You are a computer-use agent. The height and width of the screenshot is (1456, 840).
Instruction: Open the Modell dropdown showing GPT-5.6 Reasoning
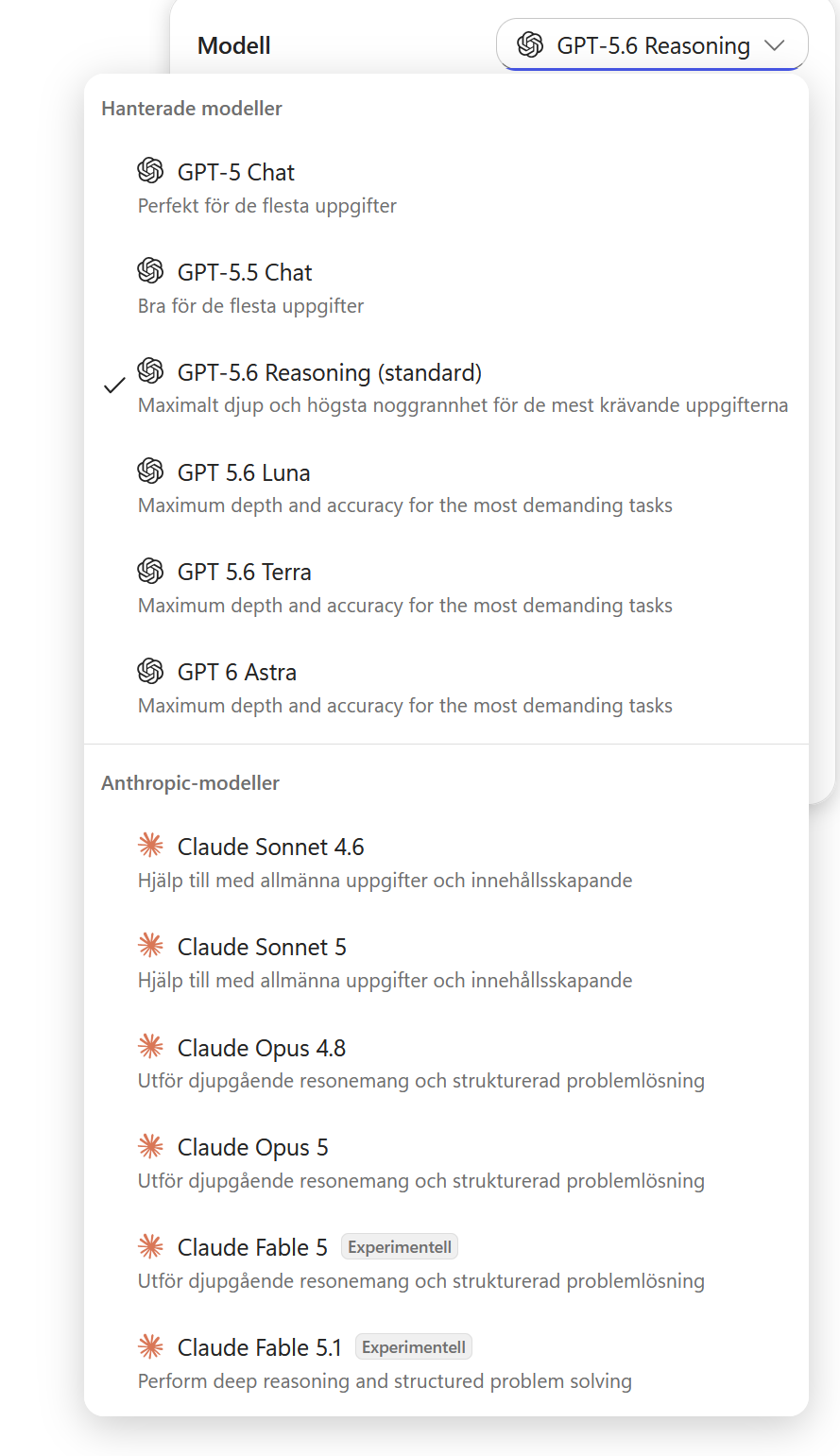point(652,44)
